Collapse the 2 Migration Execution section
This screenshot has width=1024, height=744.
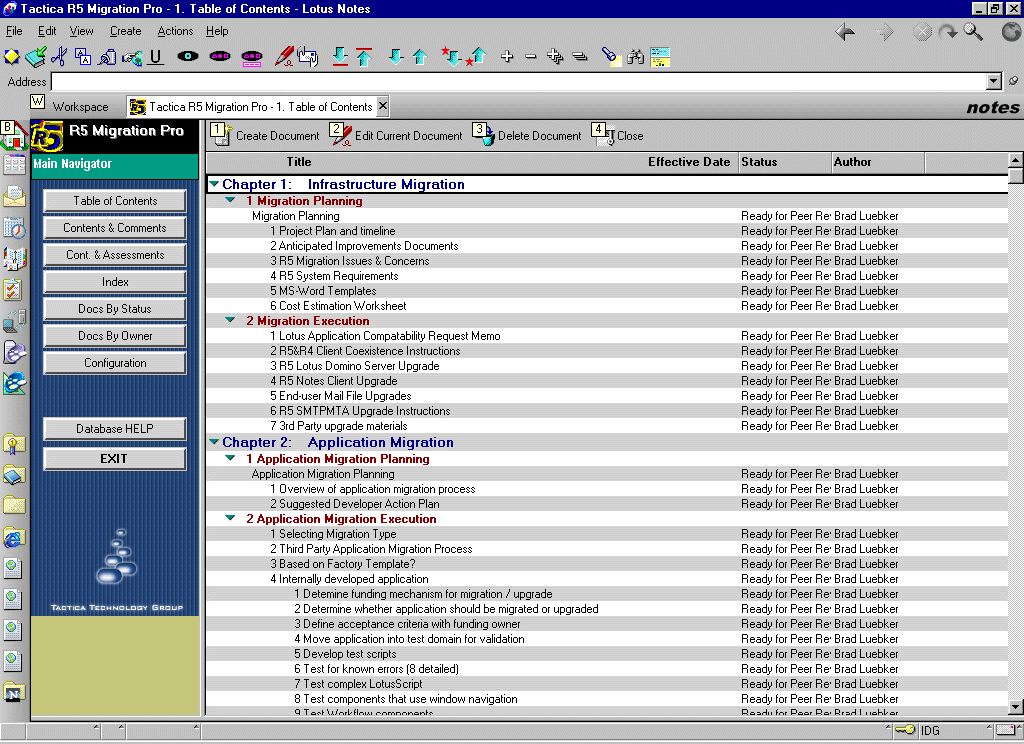[230, 320]
